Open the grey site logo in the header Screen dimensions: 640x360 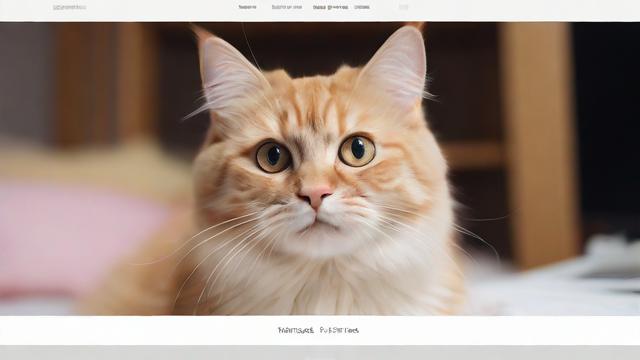(70, 7)
